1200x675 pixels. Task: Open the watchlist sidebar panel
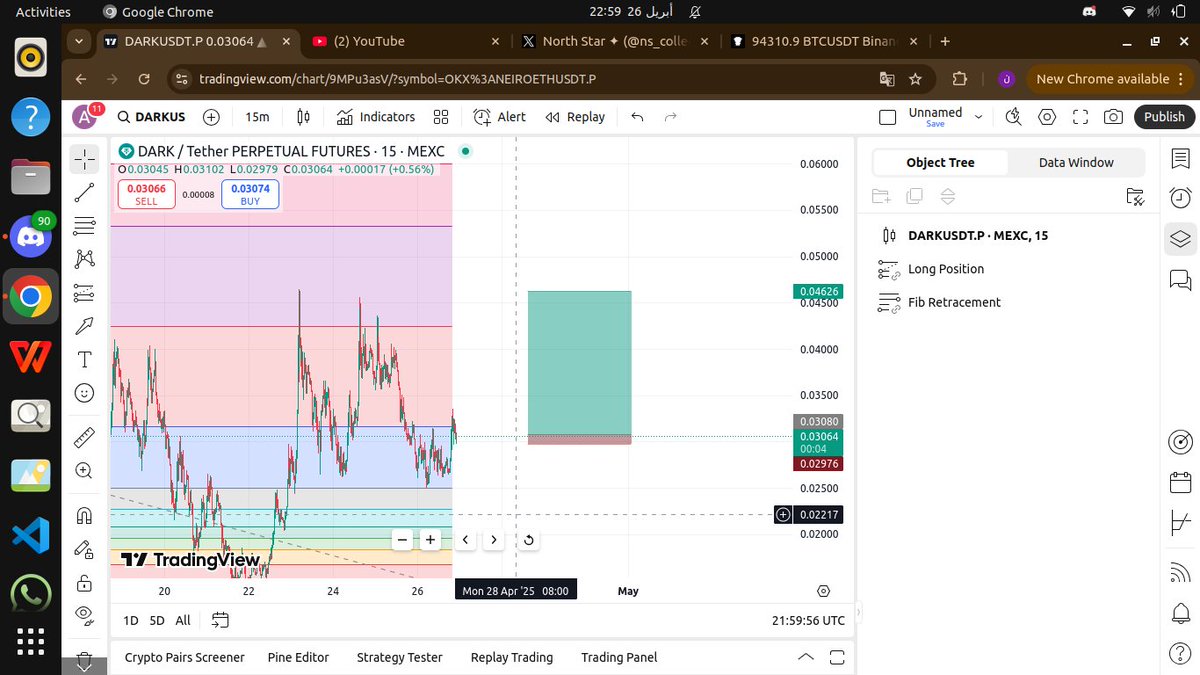1180,158
